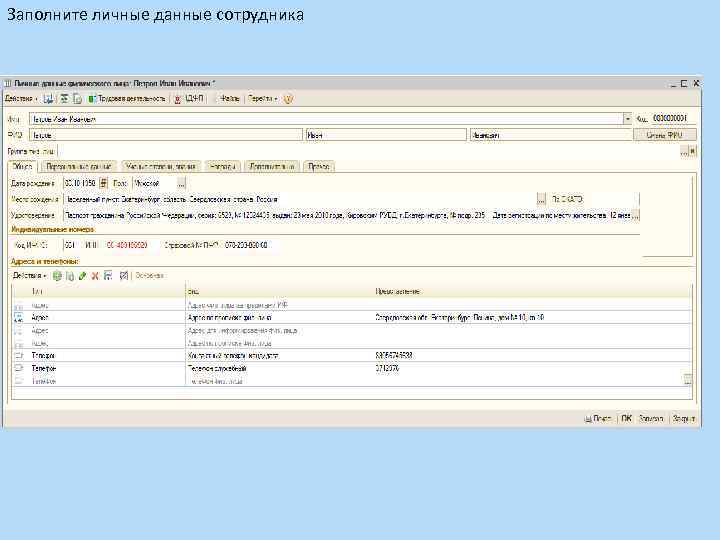
Task: Click the Страховой № ПФР field
Action: tap(251, 245)
